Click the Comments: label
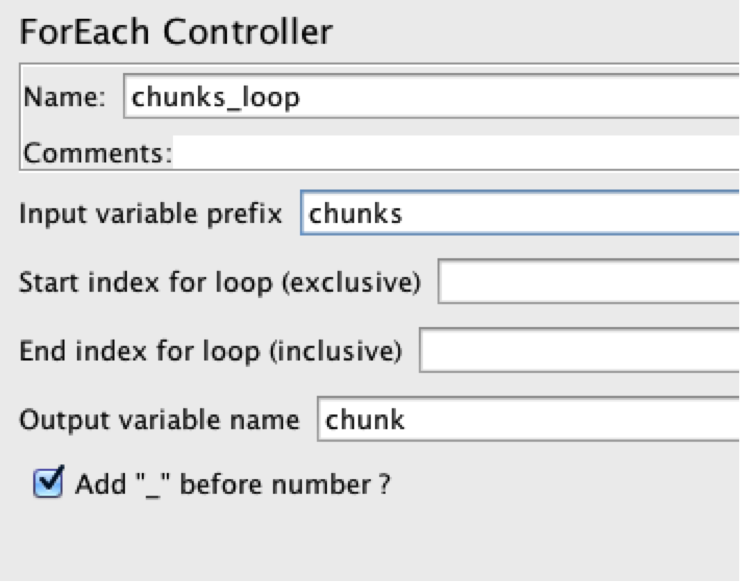This screenshot has height=582, width=740. 98,153
